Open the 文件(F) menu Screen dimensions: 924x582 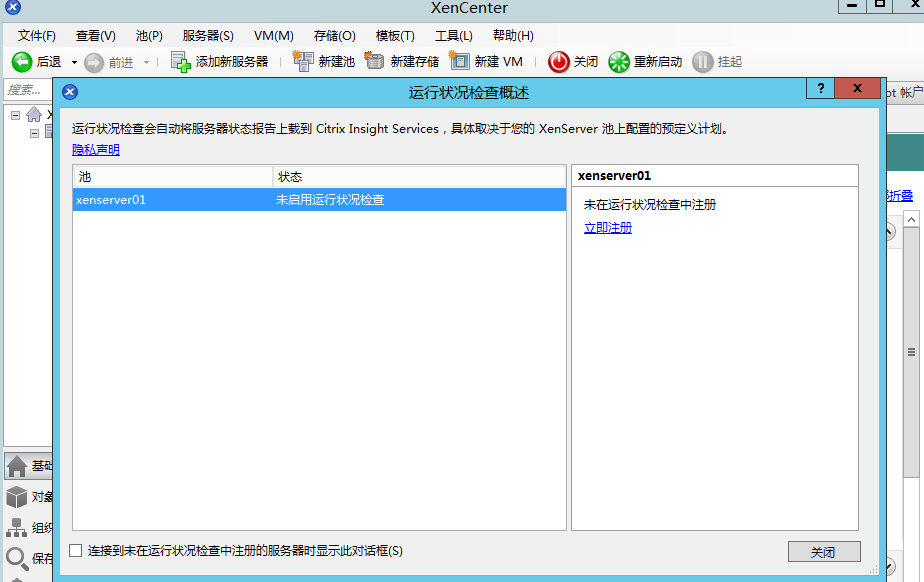point(37,36)
